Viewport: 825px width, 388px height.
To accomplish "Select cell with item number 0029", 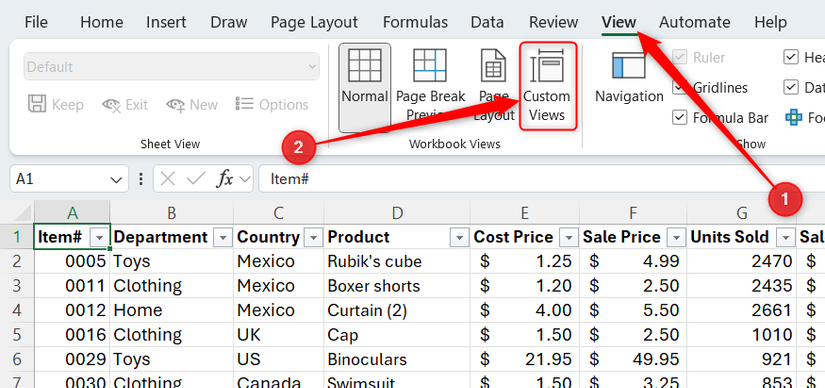I will click(73, 359).
